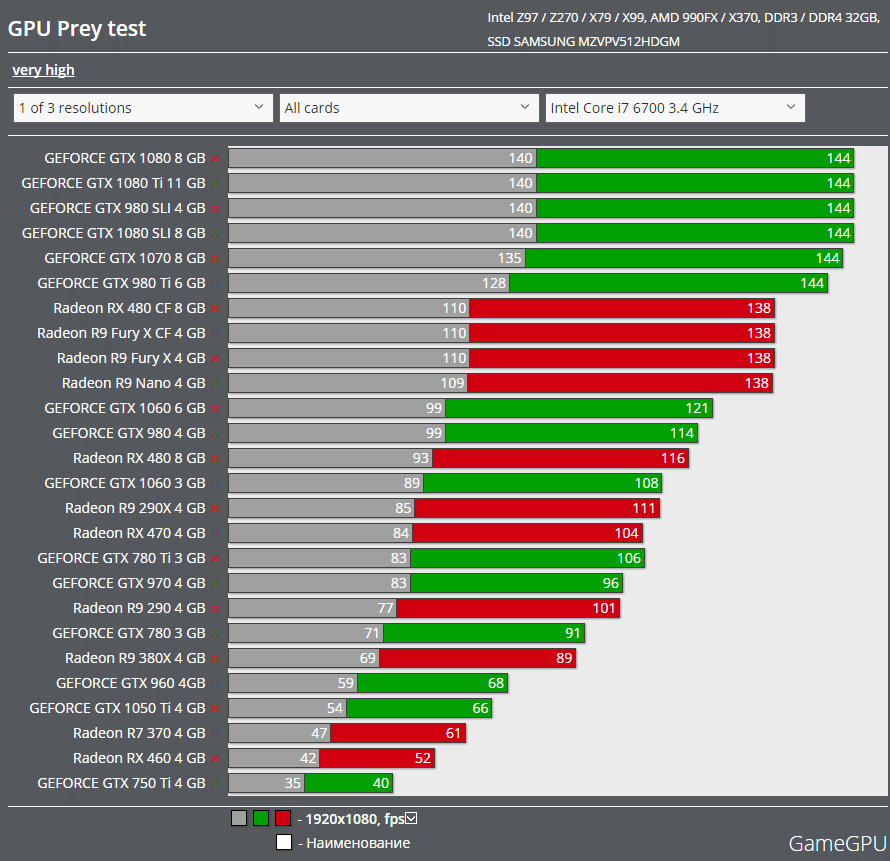The image size is (890, 861).
Task: Click the GEFORCE GTX 960 4GB label
Action: pos(131,683)
